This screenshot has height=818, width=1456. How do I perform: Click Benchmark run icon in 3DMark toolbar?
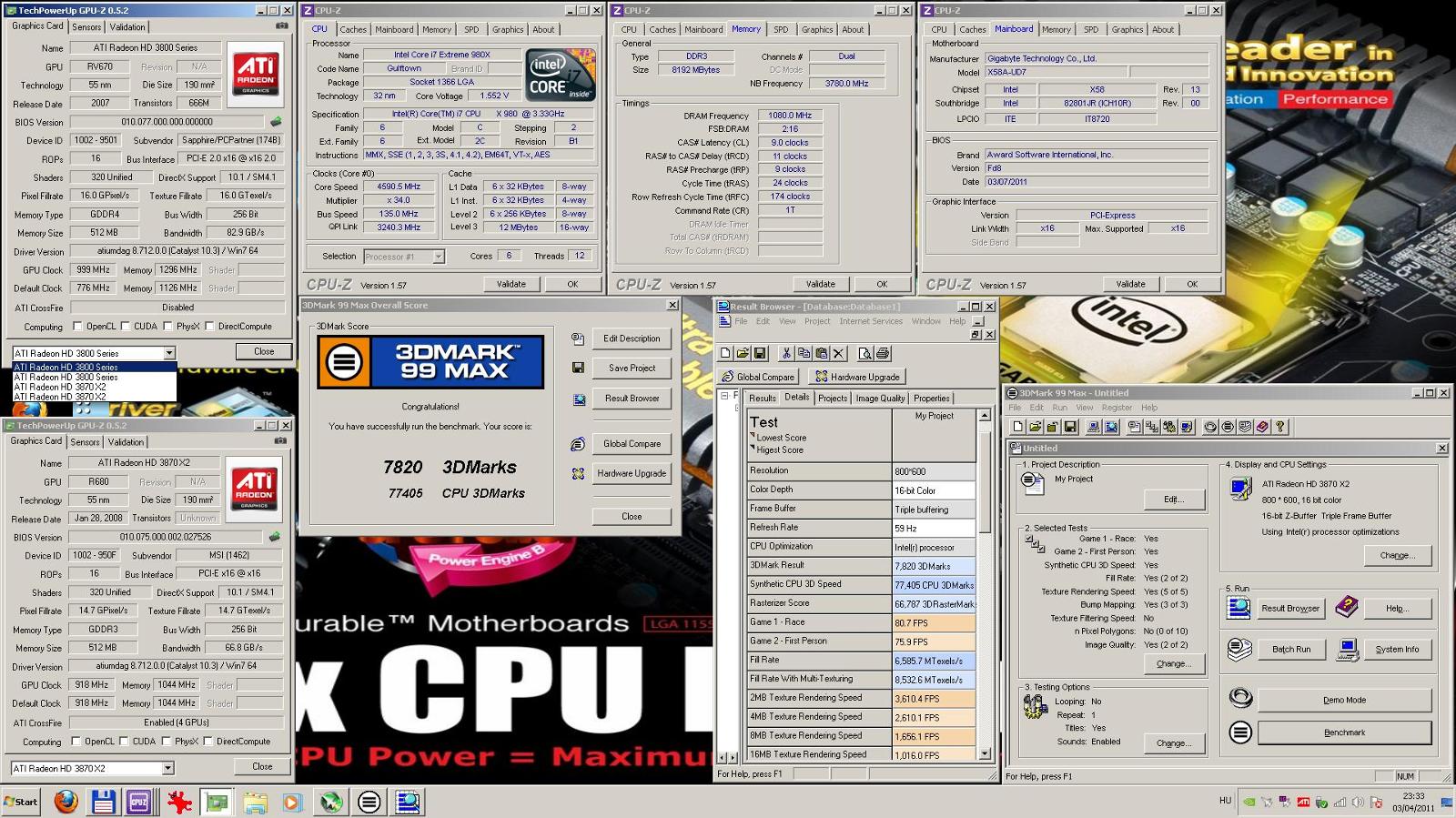point(1228,427)
